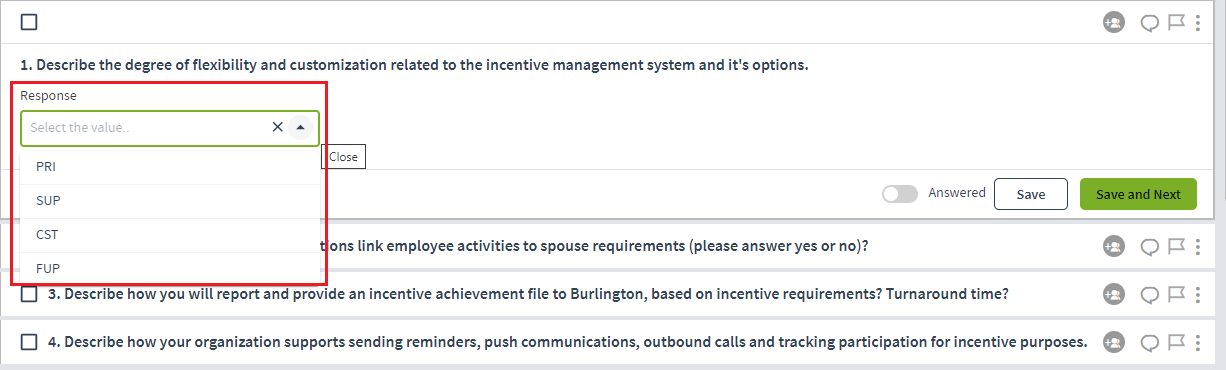Check the box for question 4
The width and height of the screenshot is (1226, 370).
[29, 342]
